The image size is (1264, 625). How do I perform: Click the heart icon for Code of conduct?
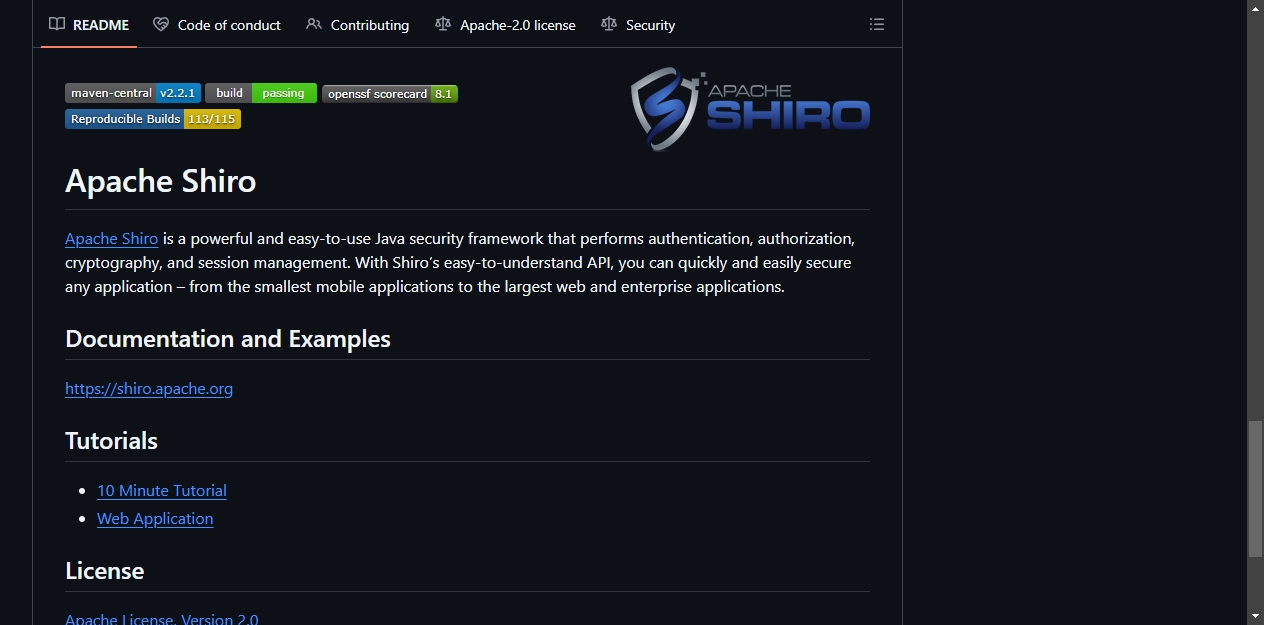click(x=161, y=24)
